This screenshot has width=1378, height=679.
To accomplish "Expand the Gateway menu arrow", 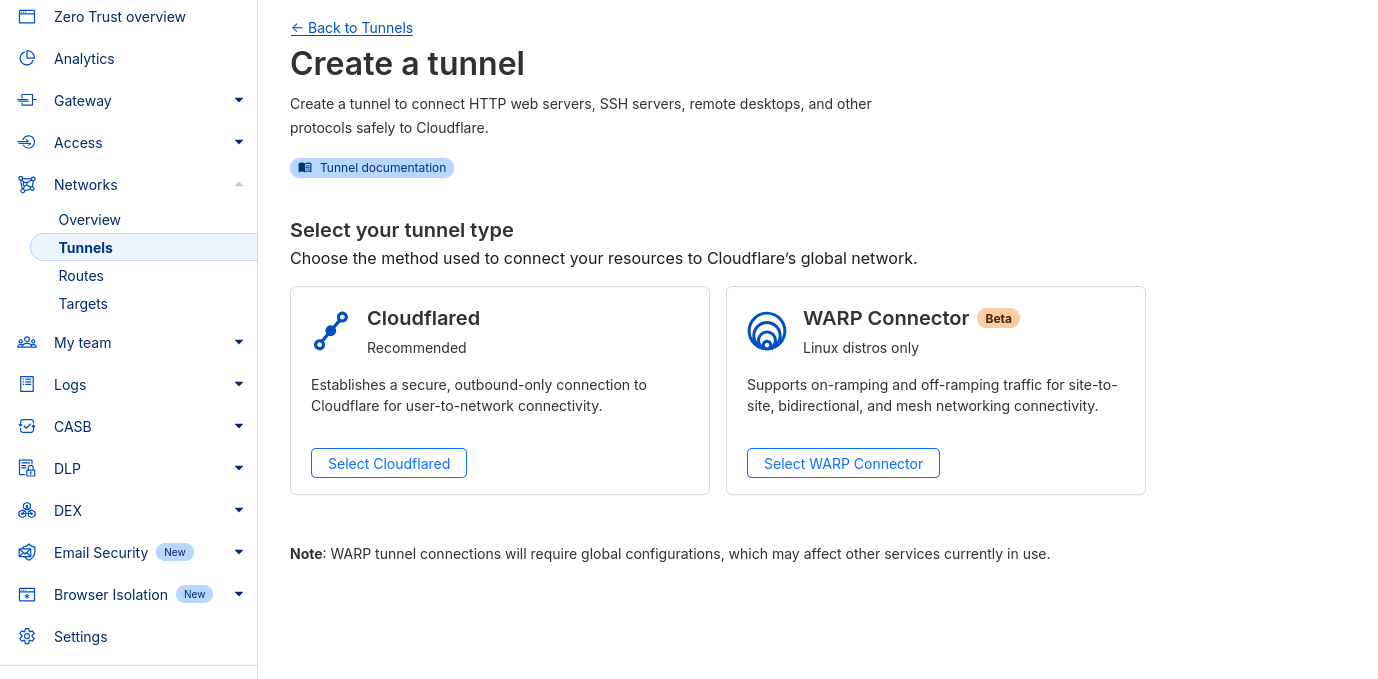I will tap(239, 100).
